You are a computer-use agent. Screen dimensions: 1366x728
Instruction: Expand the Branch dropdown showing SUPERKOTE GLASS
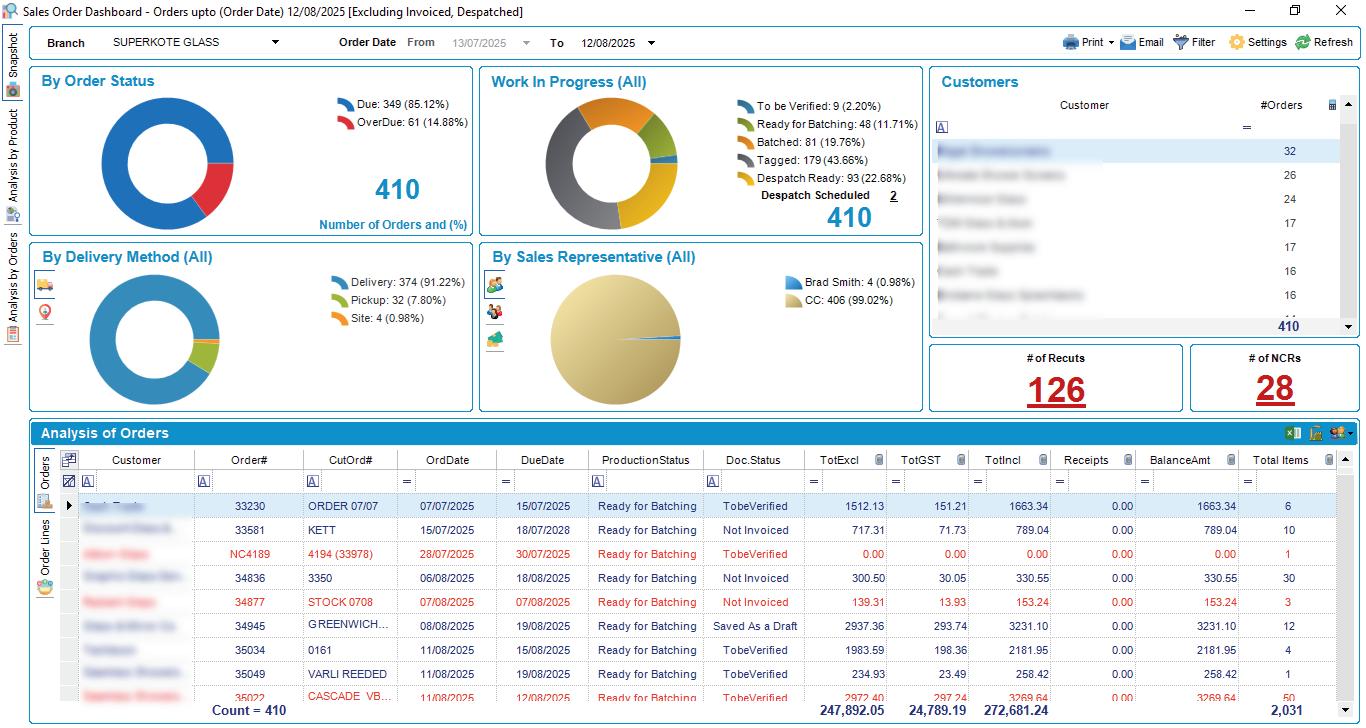(x=276, y=43)
